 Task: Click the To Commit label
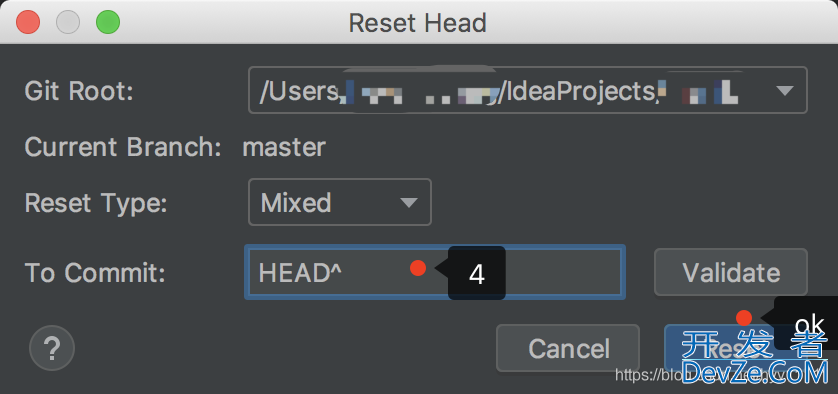[x=95, y=273]
